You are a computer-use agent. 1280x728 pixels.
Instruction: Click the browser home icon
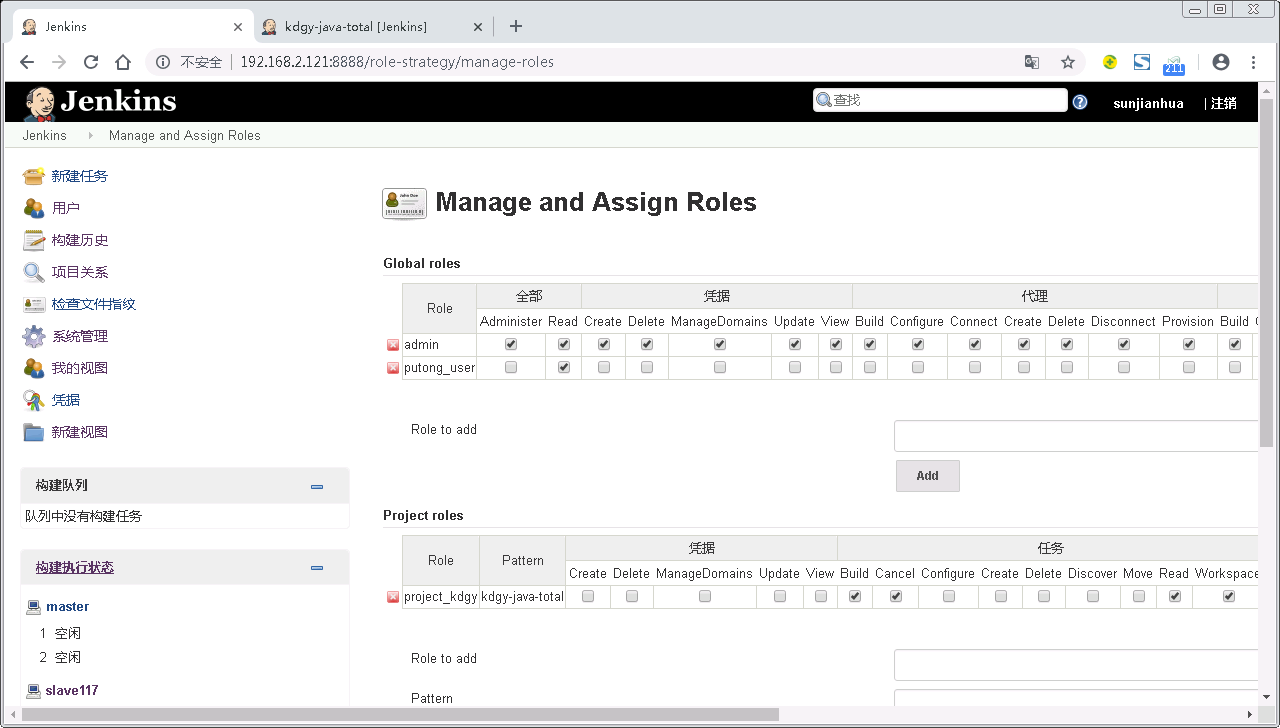click(123, 62)
